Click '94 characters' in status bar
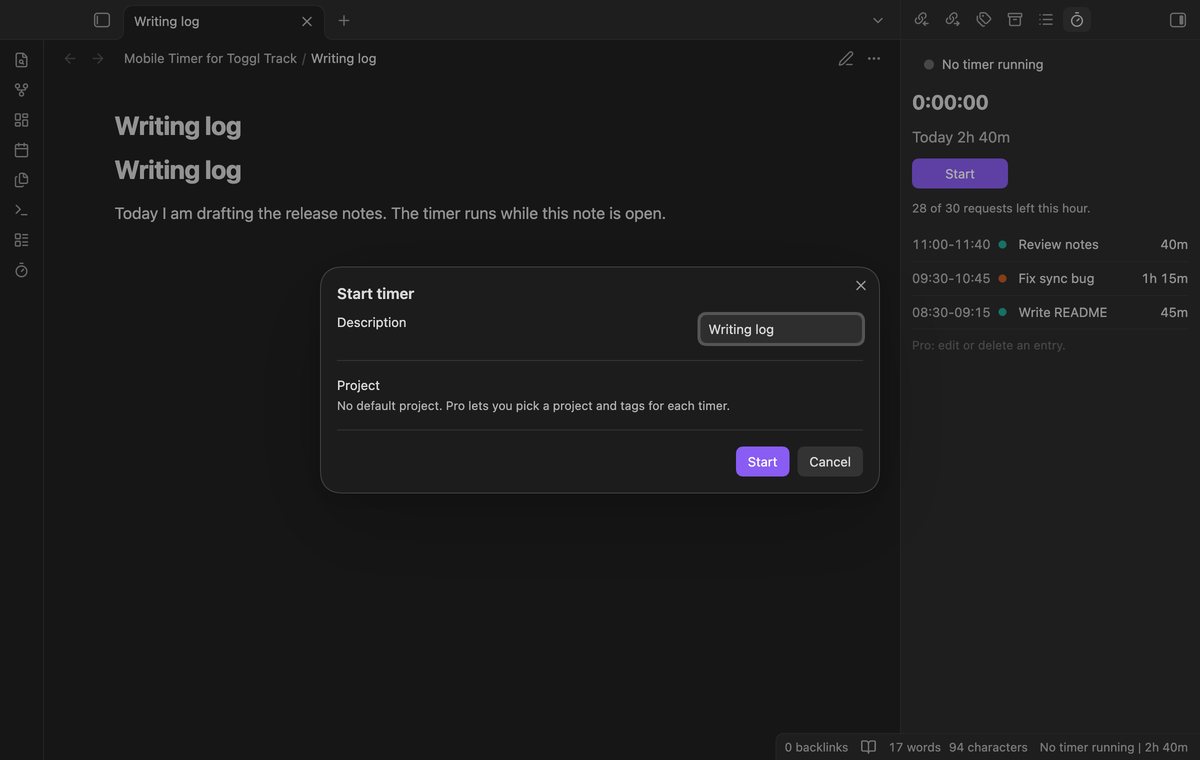The image size is (1200, 760). click(x=988, y=747)
